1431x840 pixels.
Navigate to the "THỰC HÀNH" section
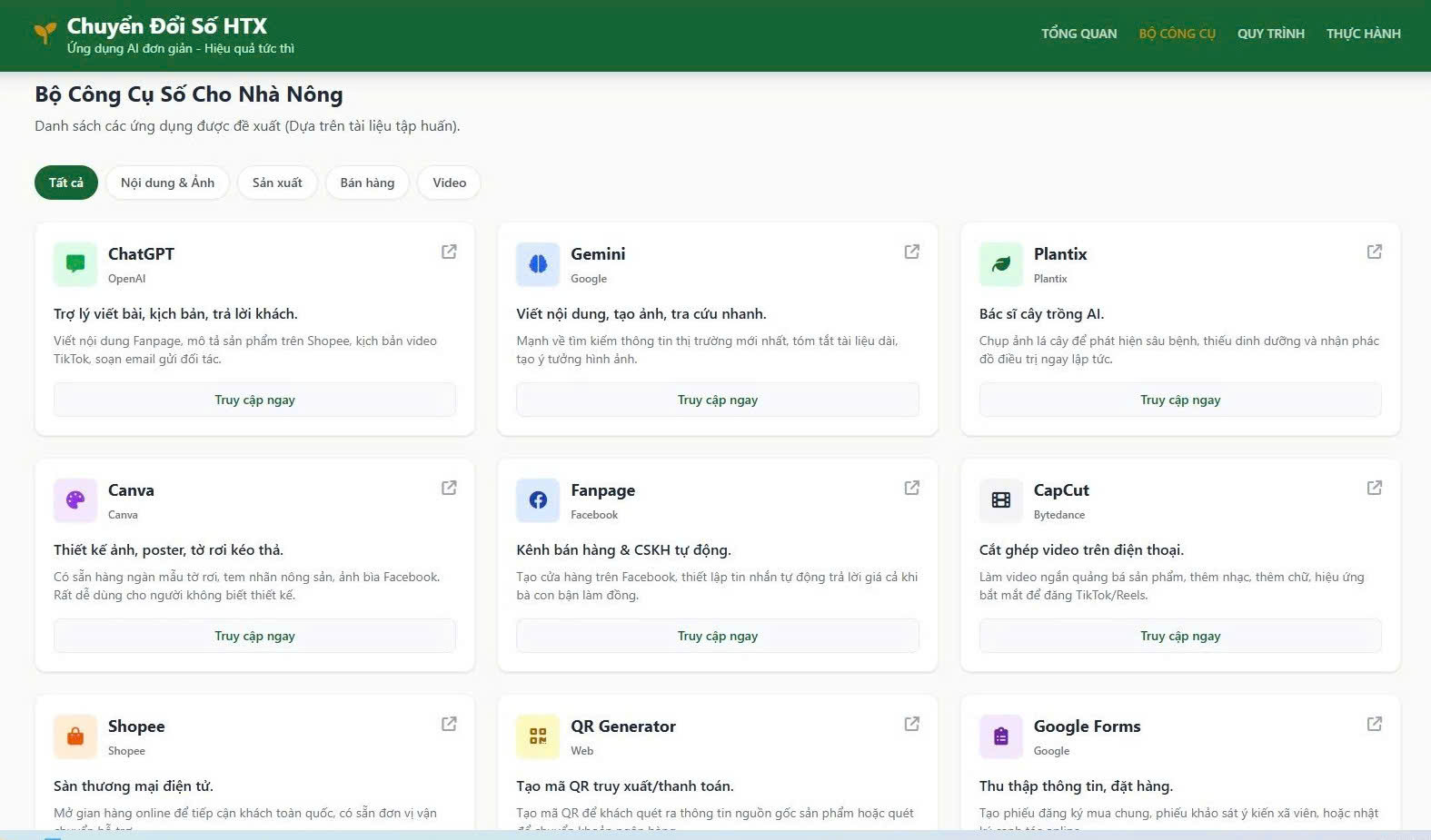pos(1363,34)
